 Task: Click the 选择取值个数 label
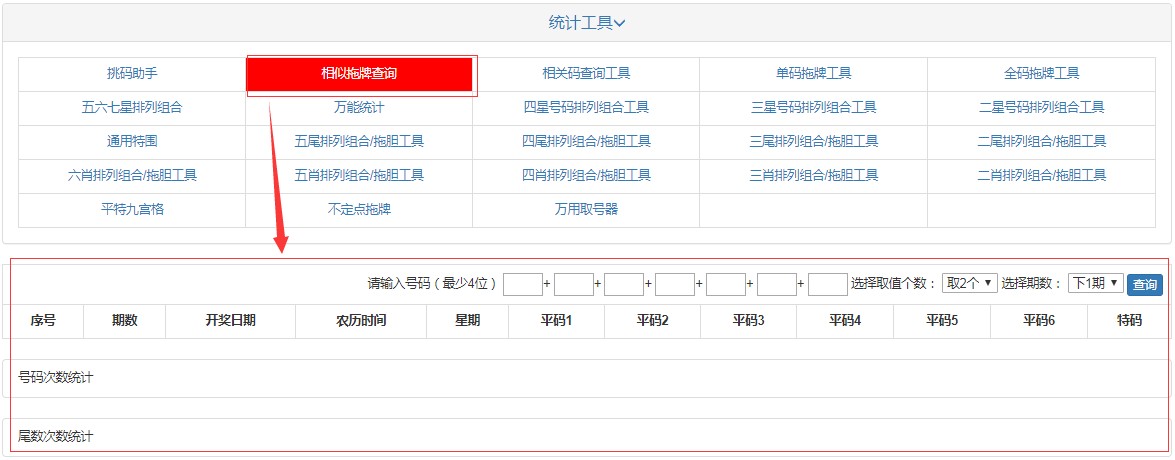[x=893, y=284]
